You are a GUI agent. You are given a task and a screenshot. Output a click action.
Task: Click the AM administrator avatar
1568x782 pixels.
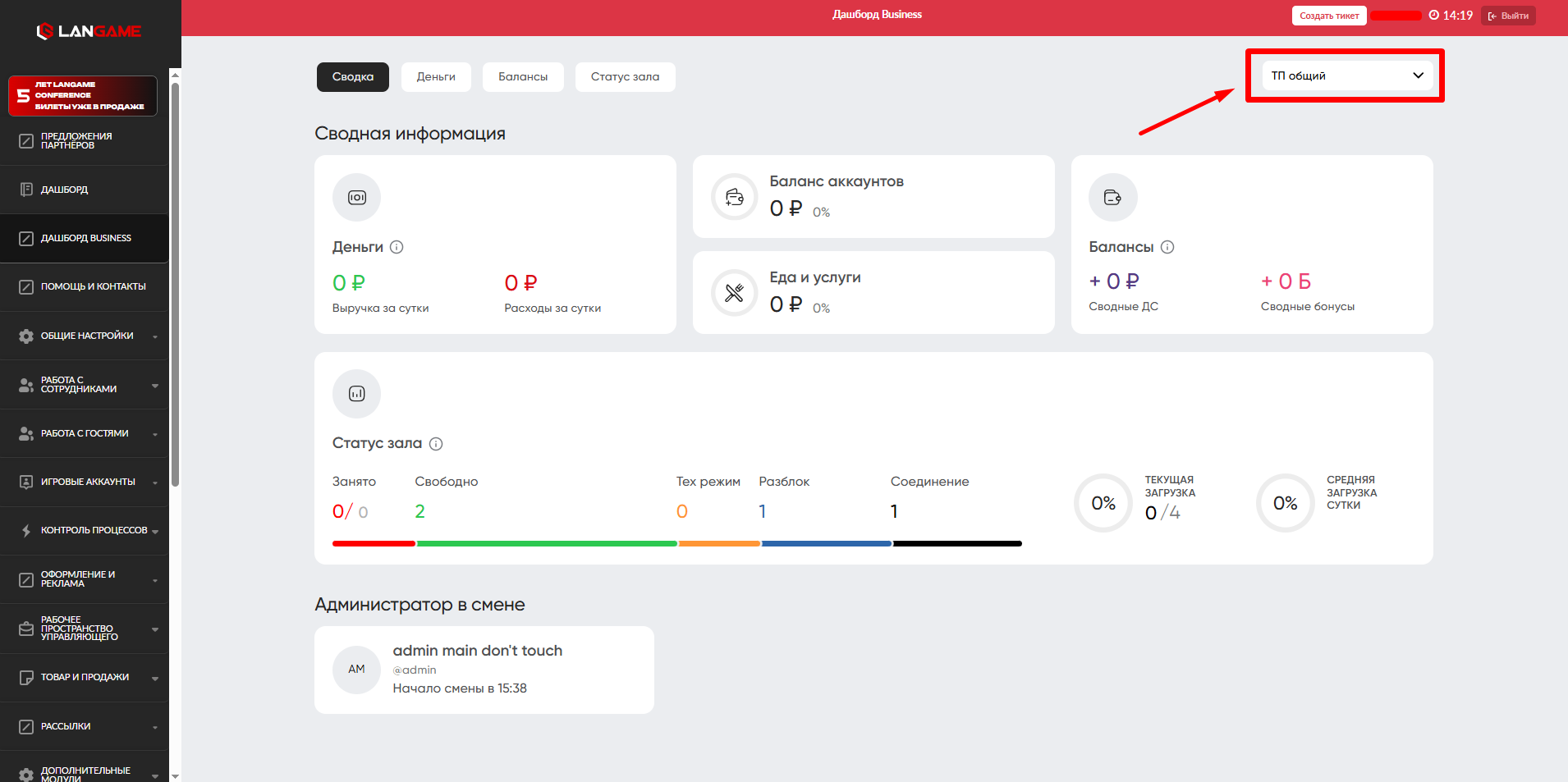tap(356, 670)
